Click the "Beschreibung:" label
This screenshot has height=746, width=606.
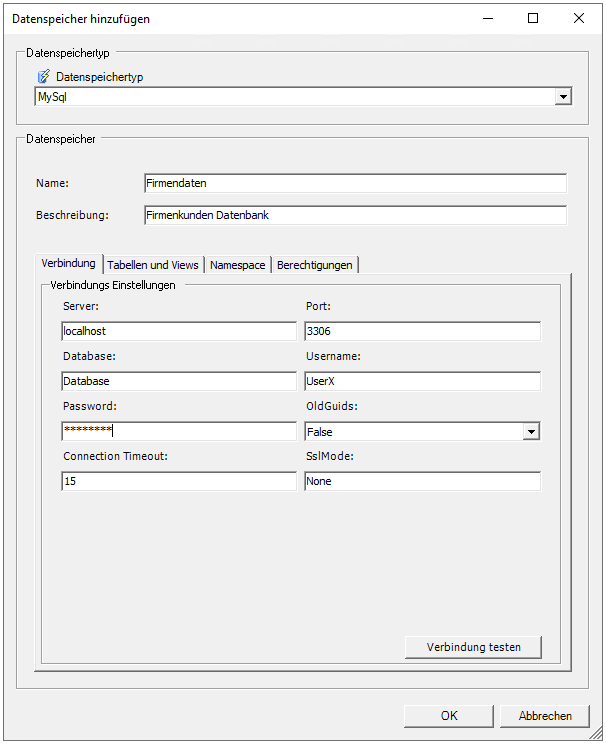click(x=72, y=215)
